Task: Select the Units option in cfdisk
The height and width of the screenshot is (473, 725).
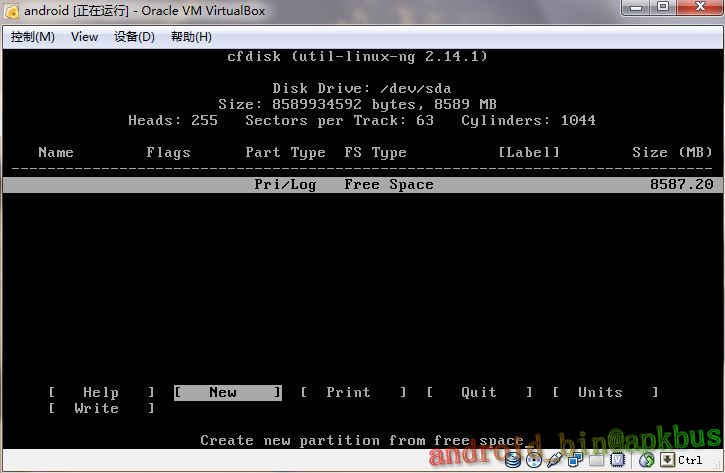Action: pyautogui.click(x=605, y=393)
